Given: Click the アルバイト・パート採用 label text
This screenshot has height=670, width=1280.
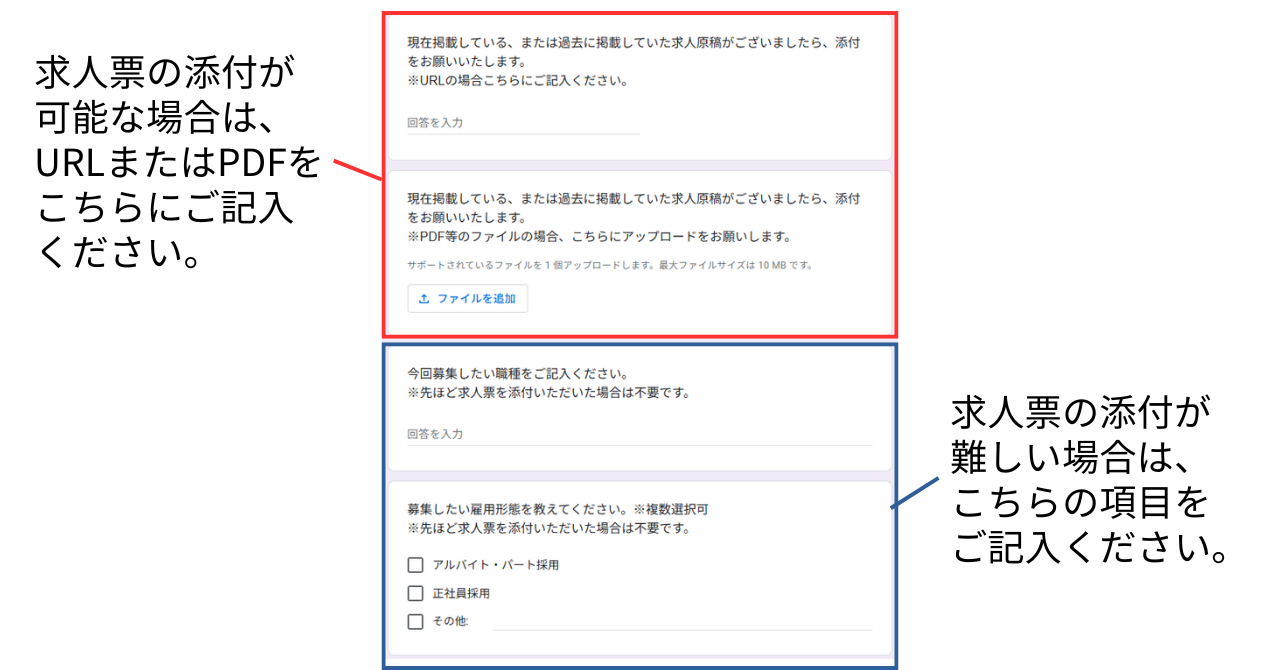Looking at the screenshot, I should pyautogui.click(x=495, y=565).
